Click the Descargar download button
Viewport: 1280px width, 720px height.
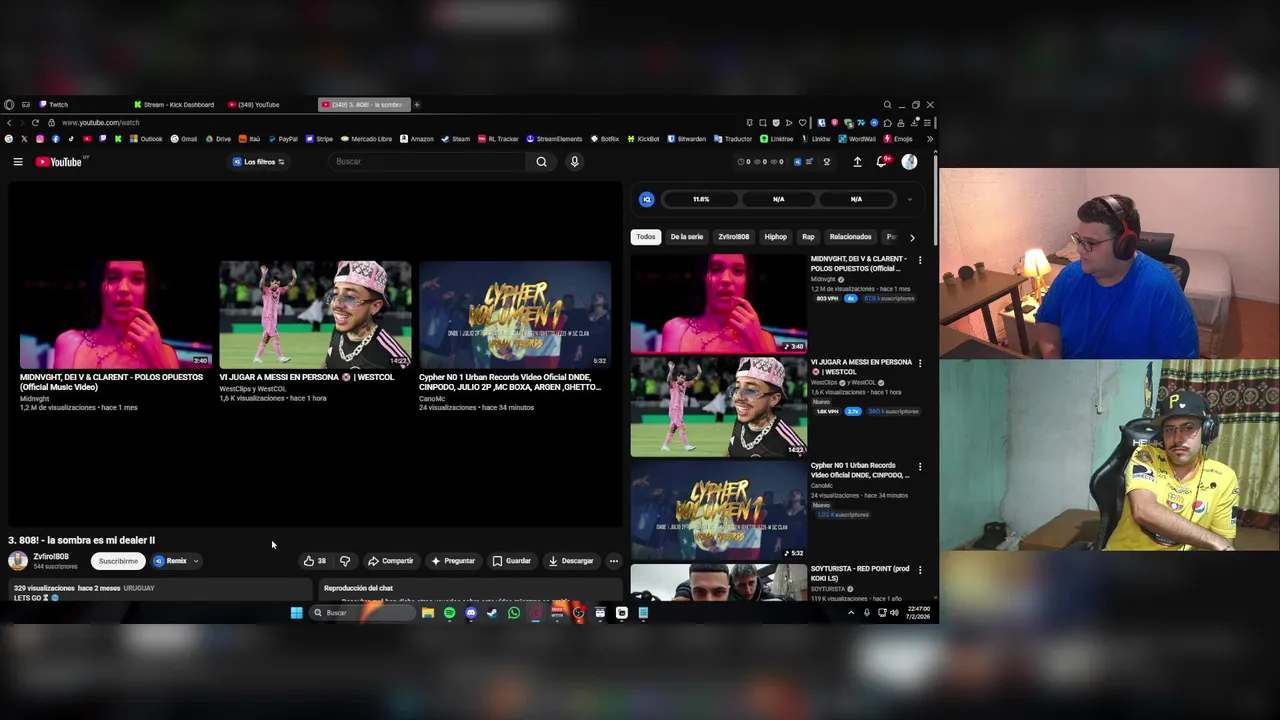(571, 561)
